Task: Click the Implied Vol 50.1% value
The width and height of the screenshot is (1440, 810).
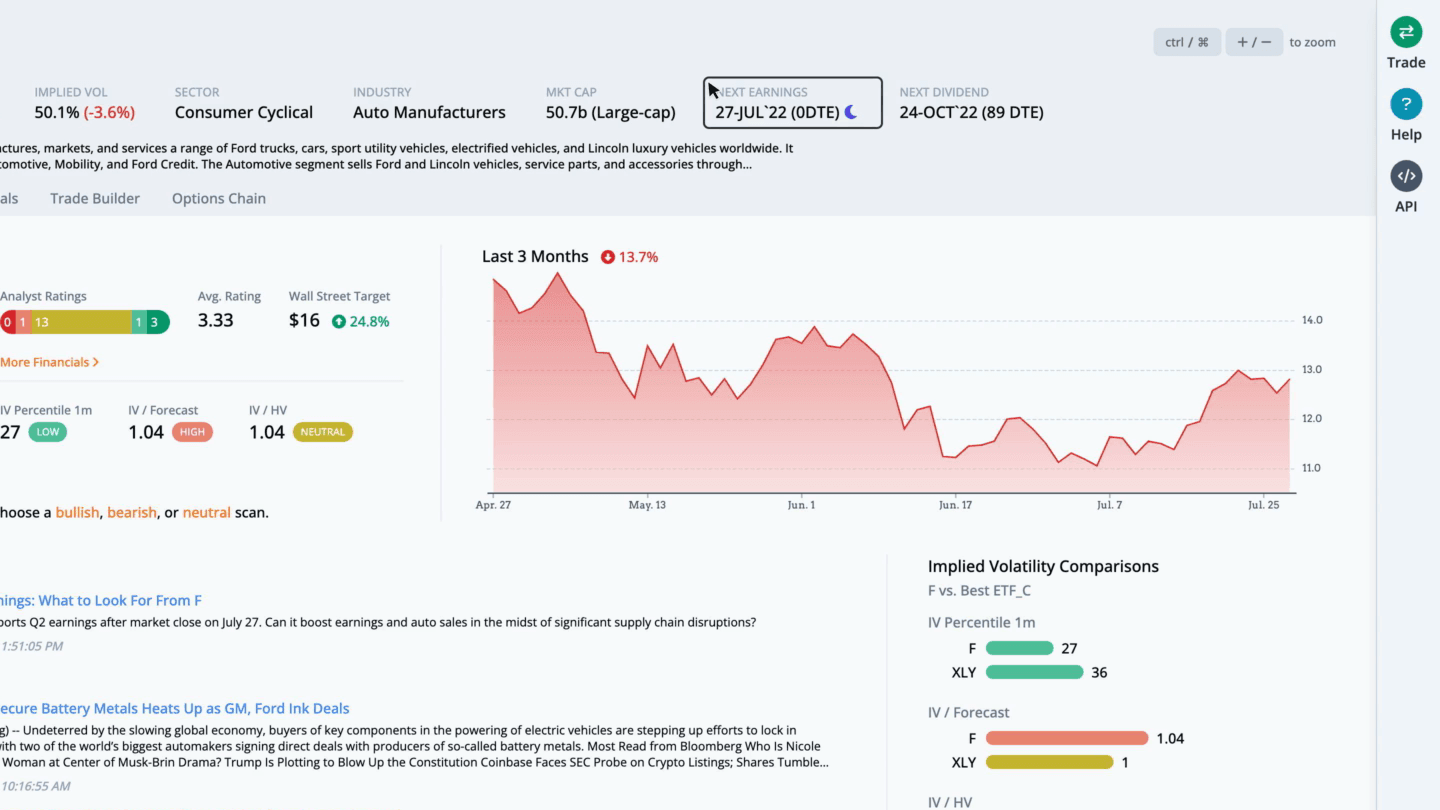Action: 84,112
